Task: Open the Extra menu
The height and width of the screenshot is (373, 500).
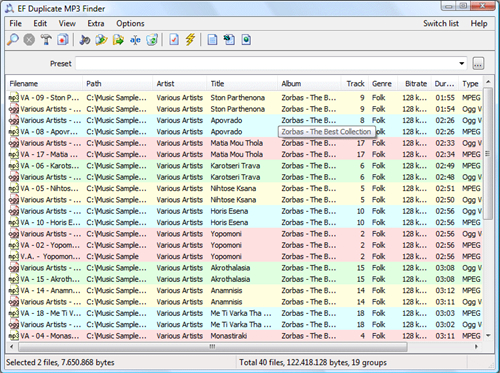Action: (96, 23)
